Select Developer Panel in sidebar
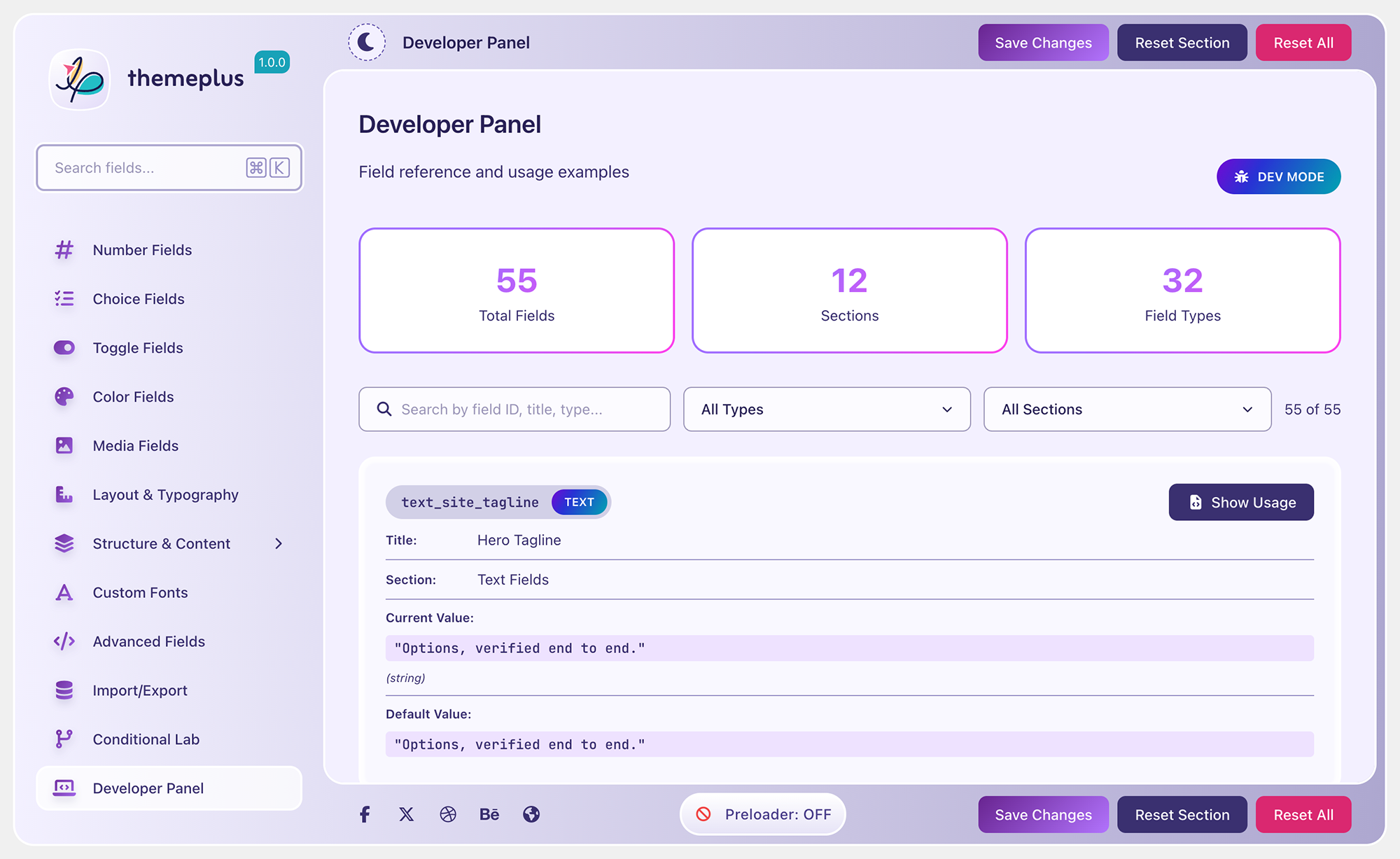1400x859 pixels. [x=169, y=788]
